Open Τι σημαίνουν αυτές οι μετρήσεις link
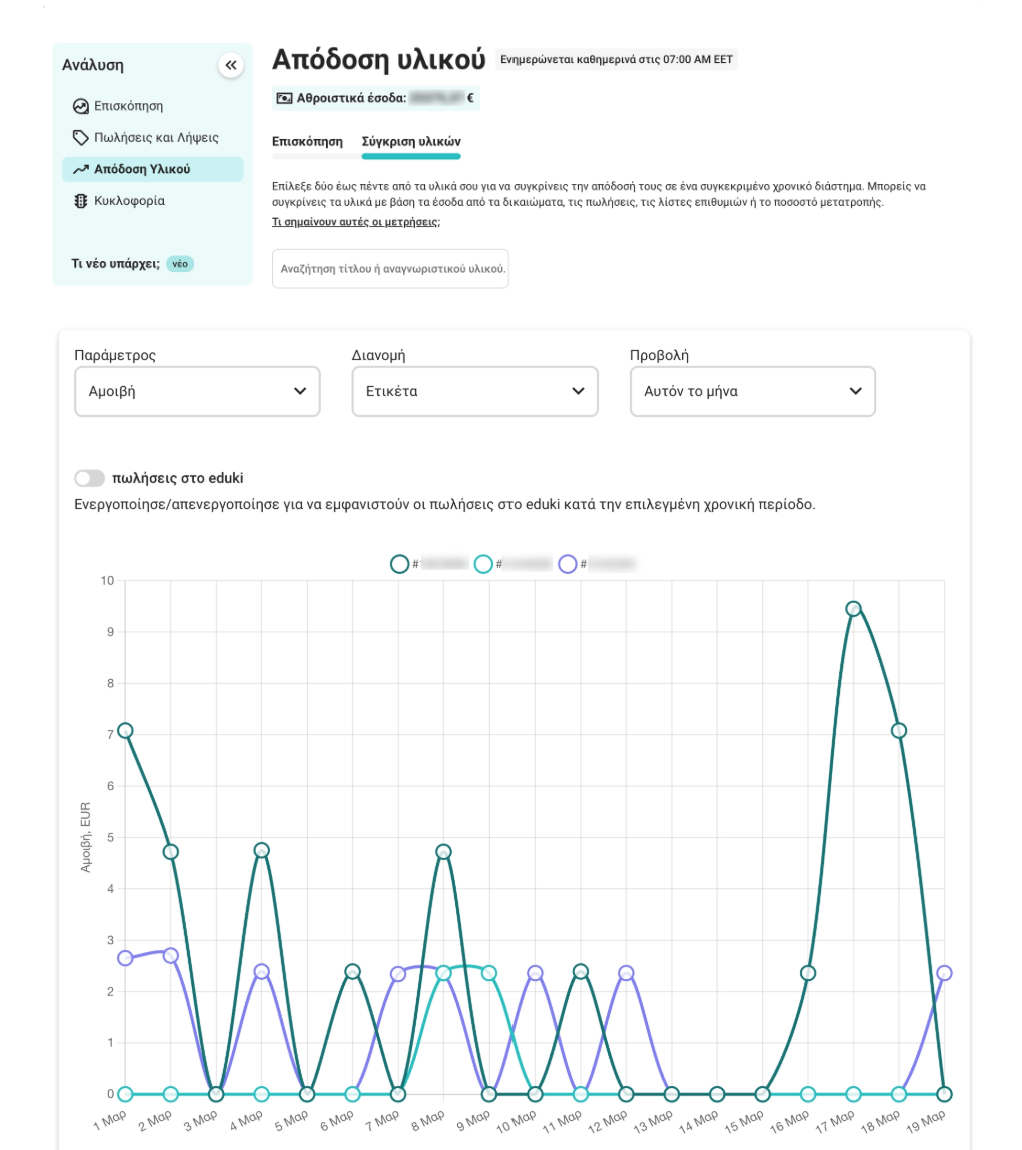This screenshot has height=1150, width=1022. (355, 222)
